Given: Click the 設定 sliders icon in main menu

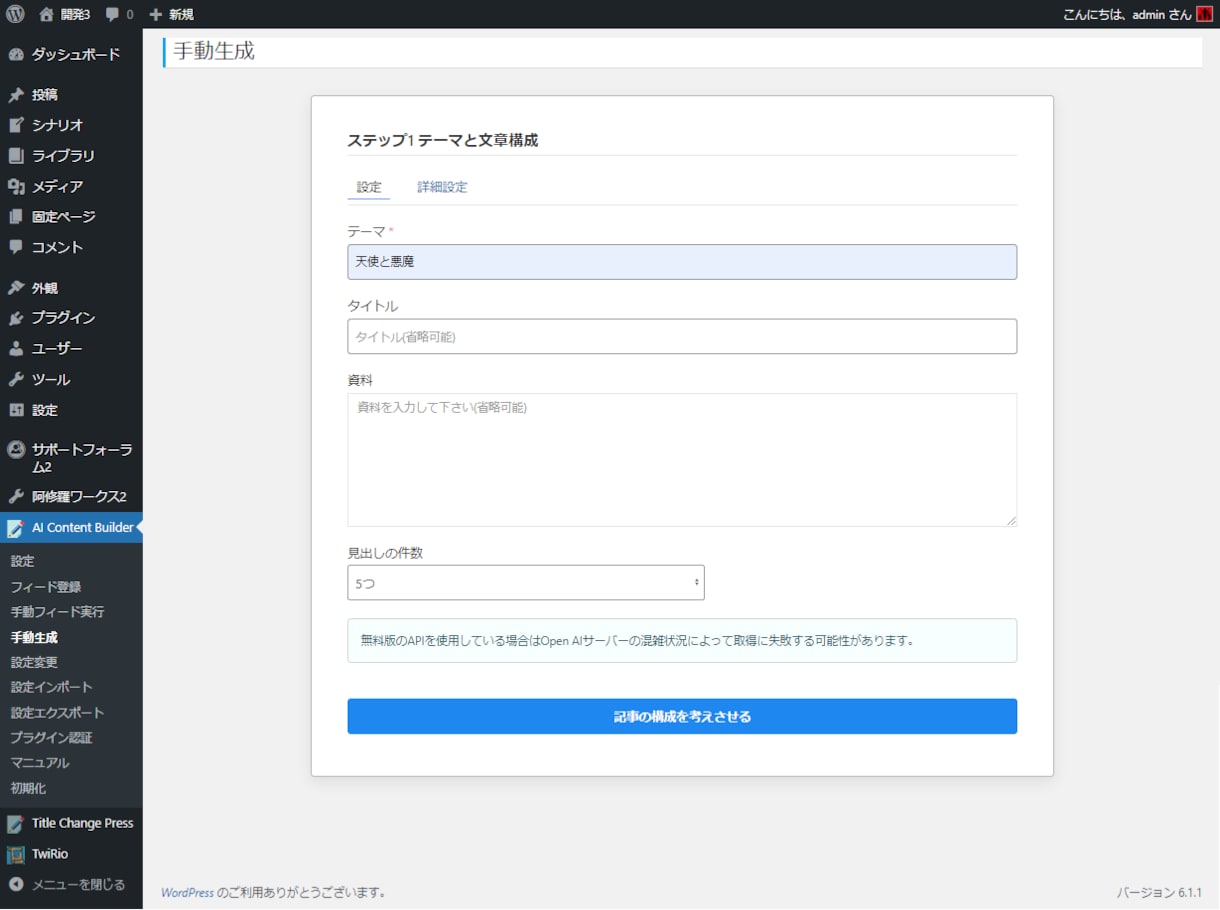Looking at the screenshot, I should [15, 410].
